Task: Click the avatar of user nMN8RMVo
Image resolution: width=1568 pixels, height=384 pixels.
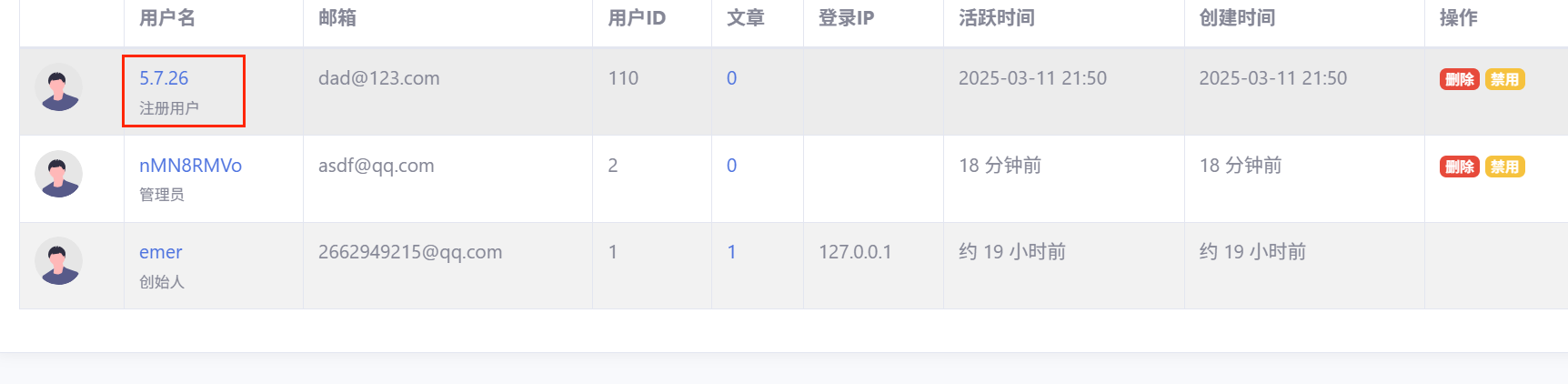Action: 58,174
